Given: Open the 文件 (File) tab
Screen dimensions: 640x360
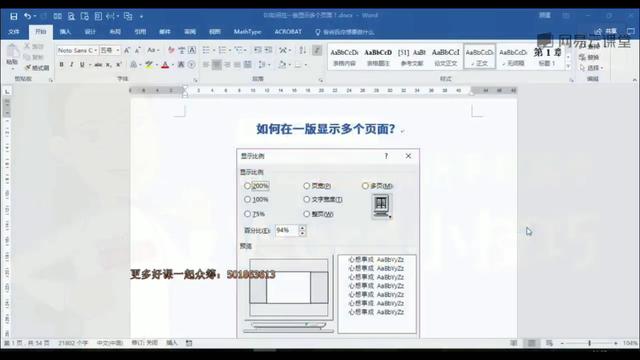Looking at the screenshot, I should point(14,32).
